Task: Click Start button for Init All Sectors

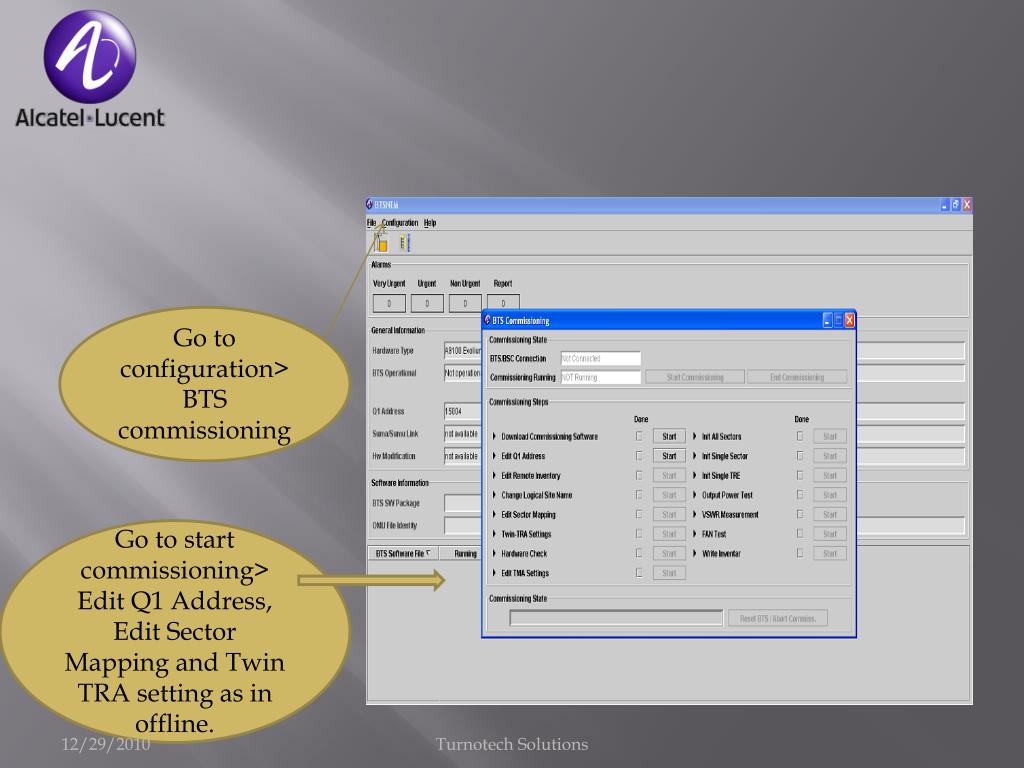Action: 830,436
